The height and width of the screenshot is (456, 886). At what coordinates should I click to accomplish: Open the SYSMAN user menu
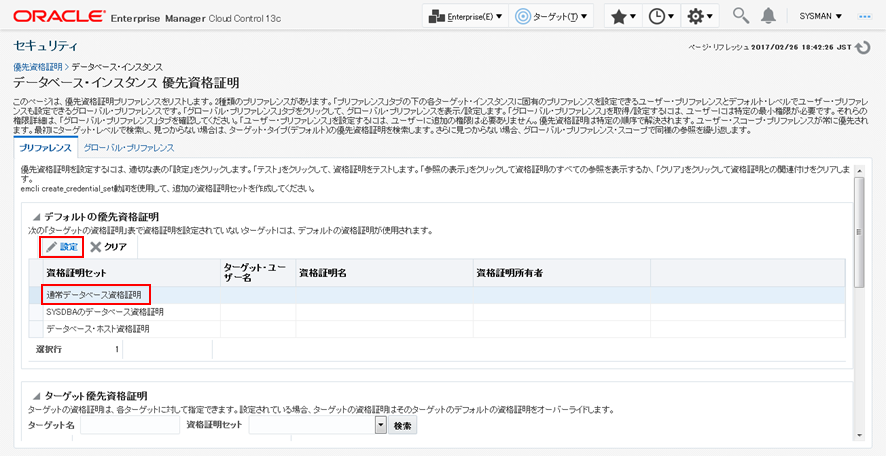[x=820, y=16]
